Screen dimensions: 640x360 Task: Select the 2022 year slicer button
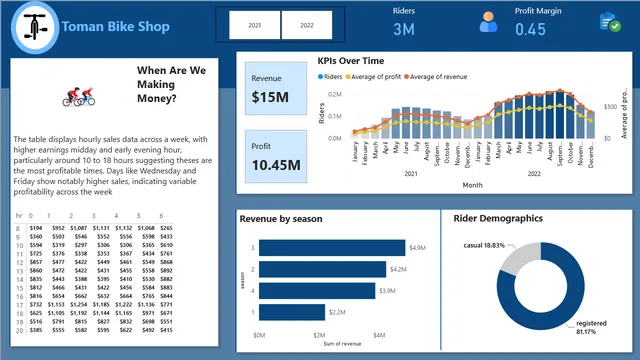307,25
